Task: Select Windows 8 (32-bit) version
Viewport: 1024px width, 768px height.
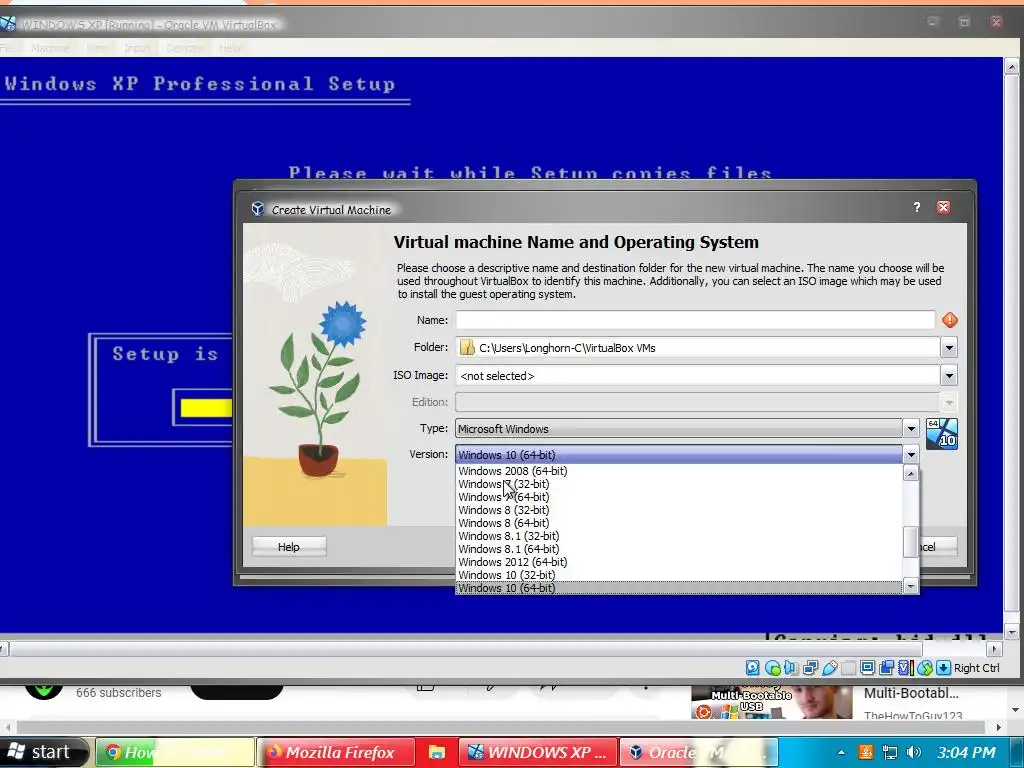Action: [679, 510]
